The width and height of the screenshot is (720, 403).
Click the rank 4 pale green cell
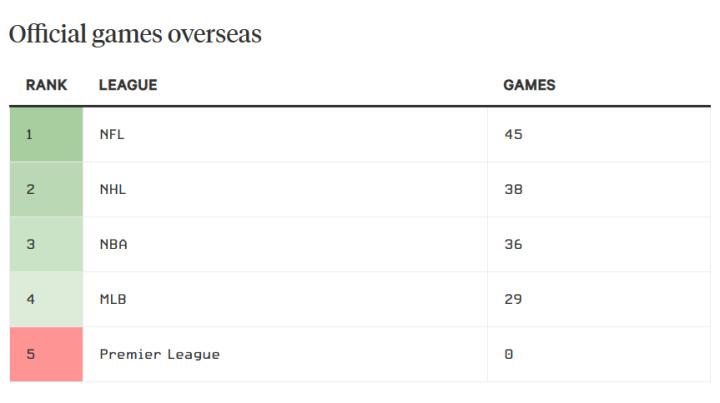click(46, 299)
